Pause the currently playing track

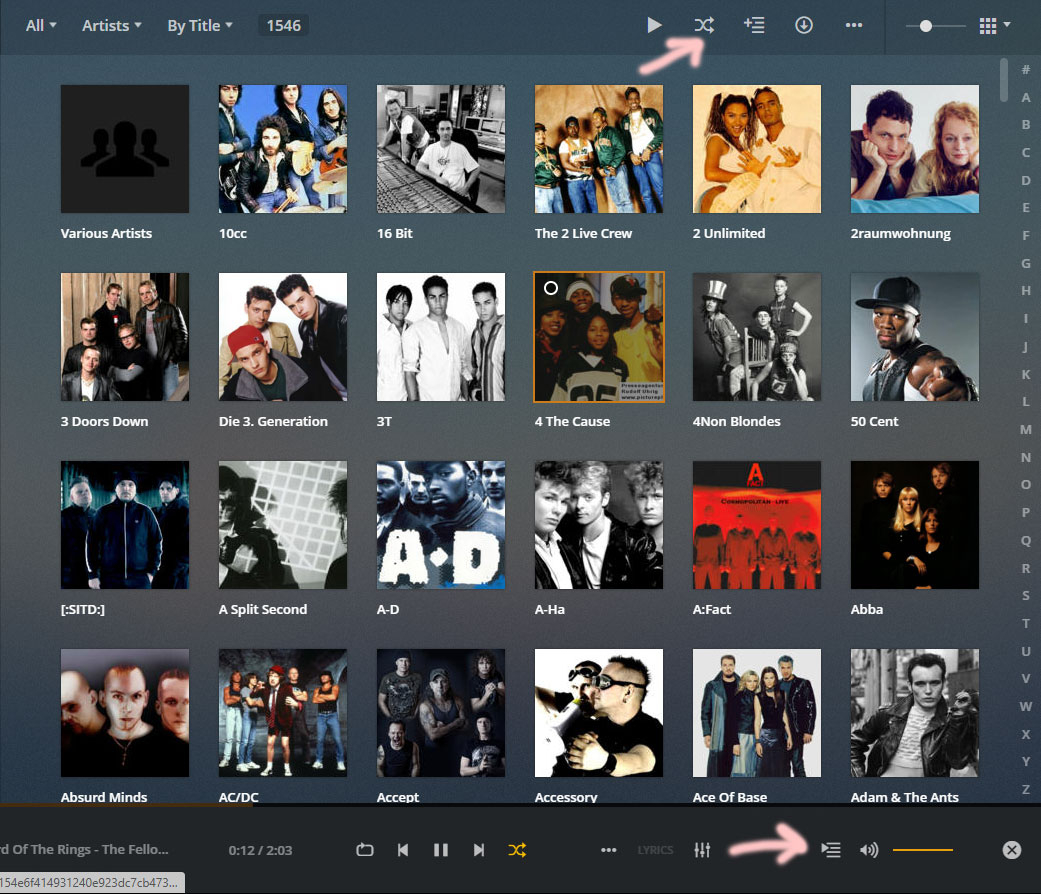click(441, 850)
